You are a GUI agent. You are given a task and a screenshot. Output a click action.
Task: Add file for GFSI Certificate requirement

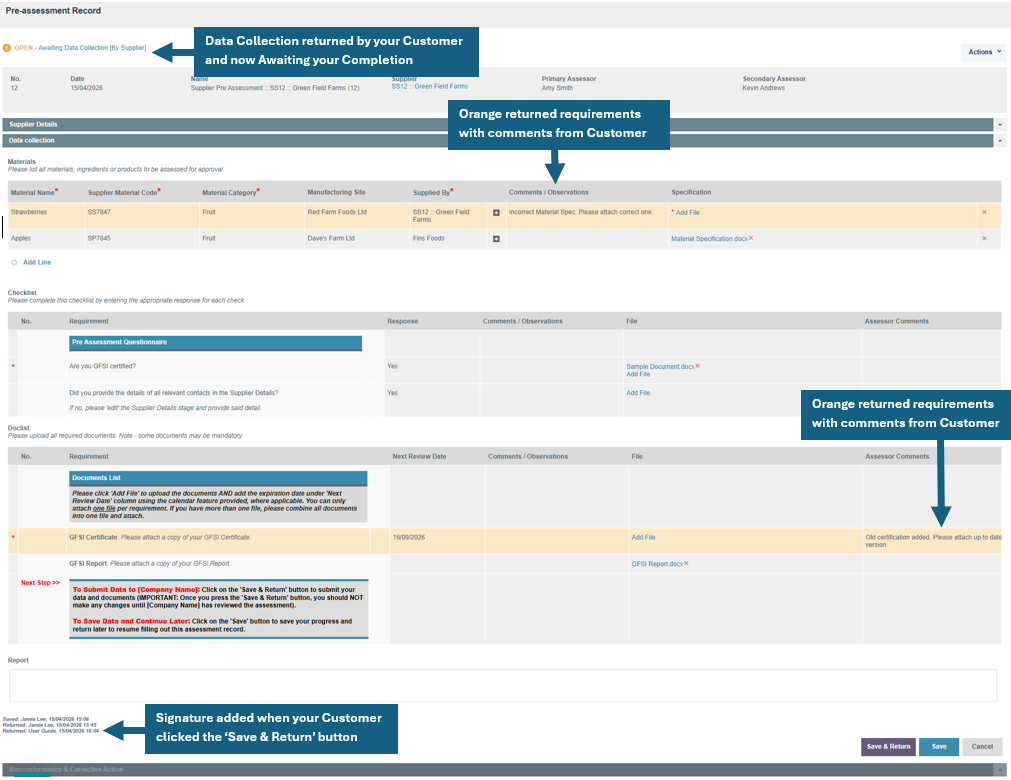[643, 537]
